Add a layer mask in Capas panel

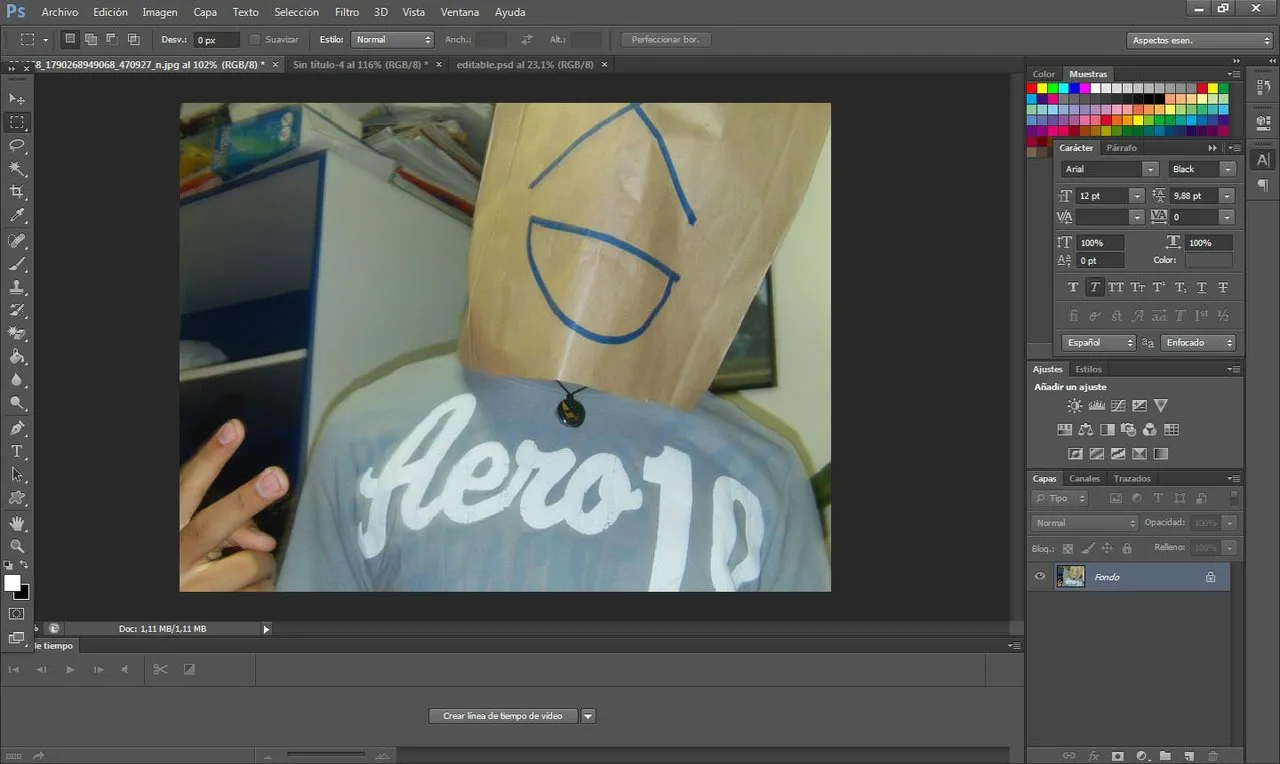point(1118,756)
